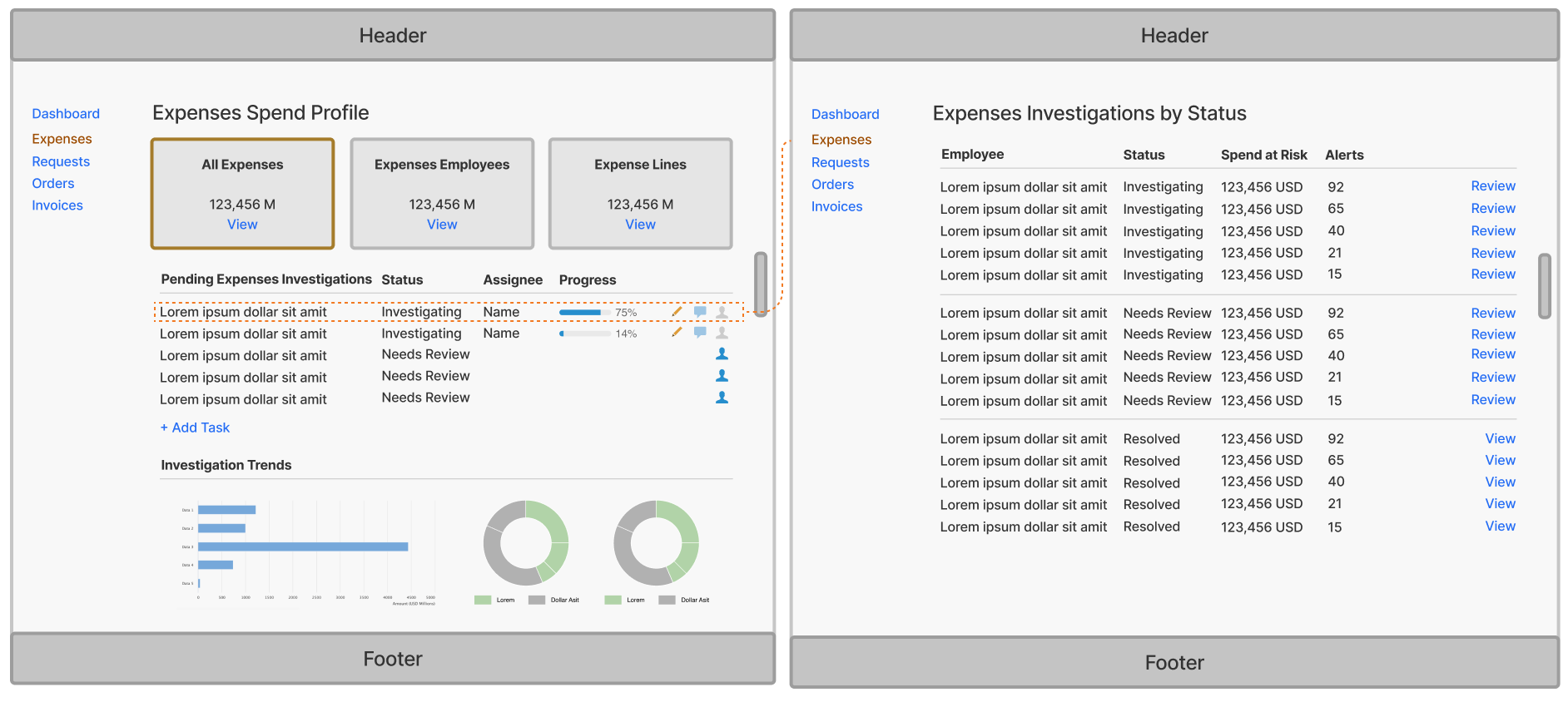Open the comment bubble in the 75% row
The width and height of the screenshot is (1568, 702).
point(700,312)
